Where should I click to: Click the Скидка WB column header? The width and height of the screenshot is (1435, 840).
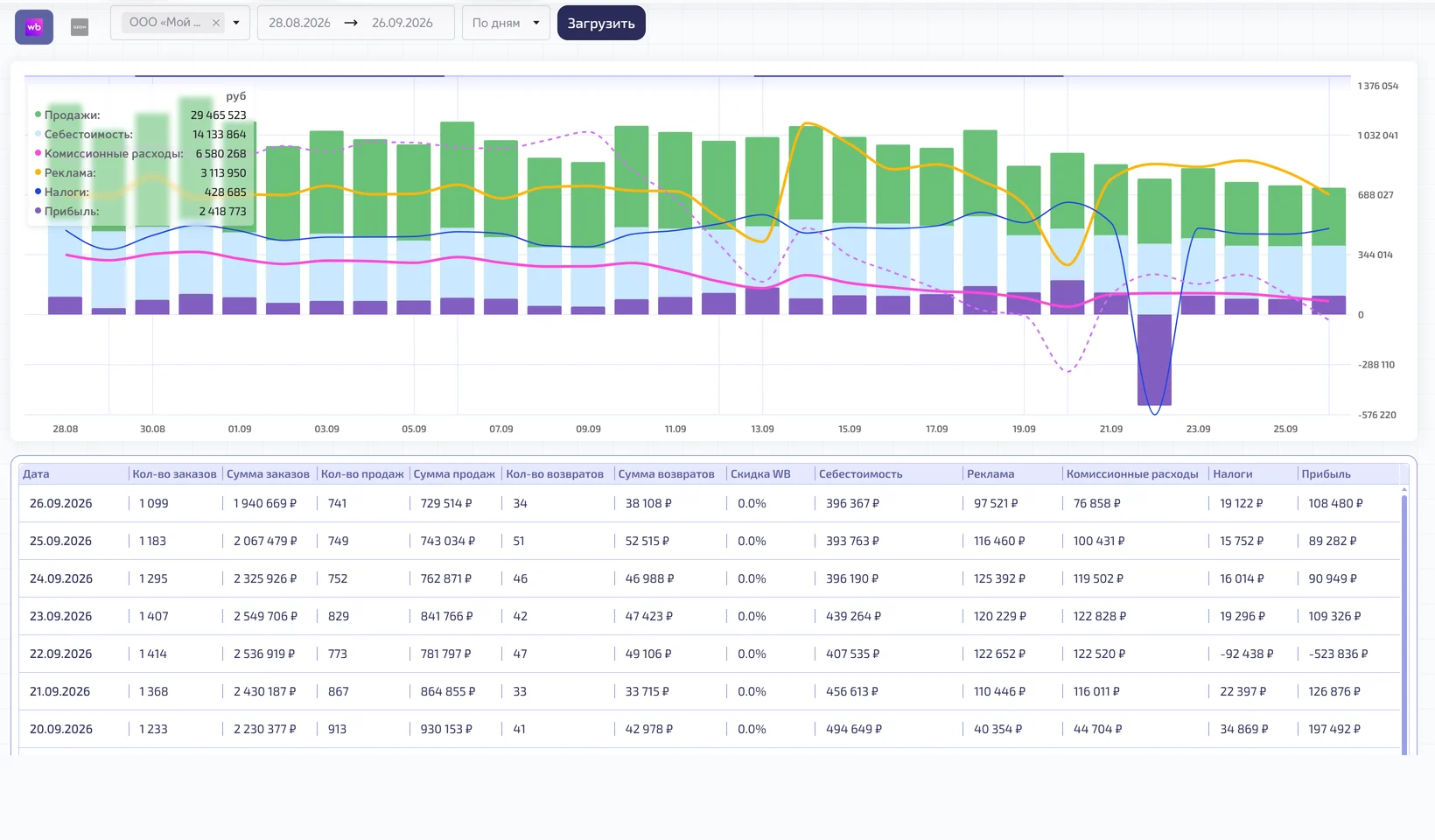[760, 474]
